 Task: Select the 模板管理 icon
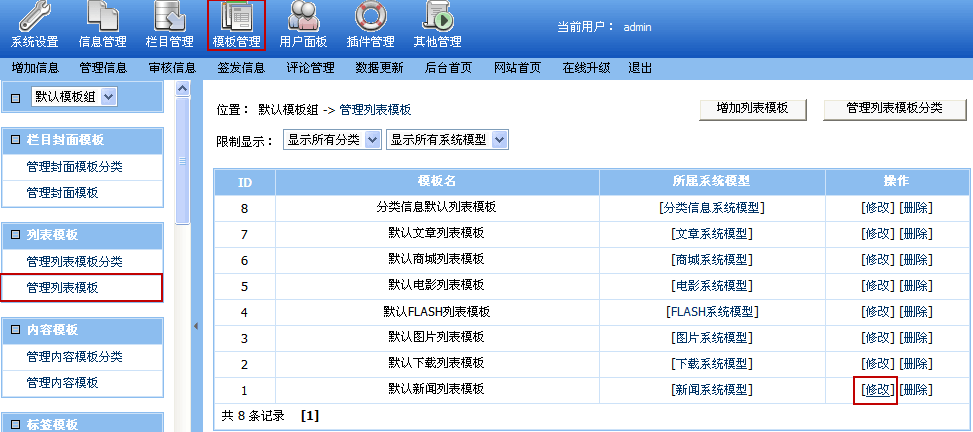click(x=237, y=18)
